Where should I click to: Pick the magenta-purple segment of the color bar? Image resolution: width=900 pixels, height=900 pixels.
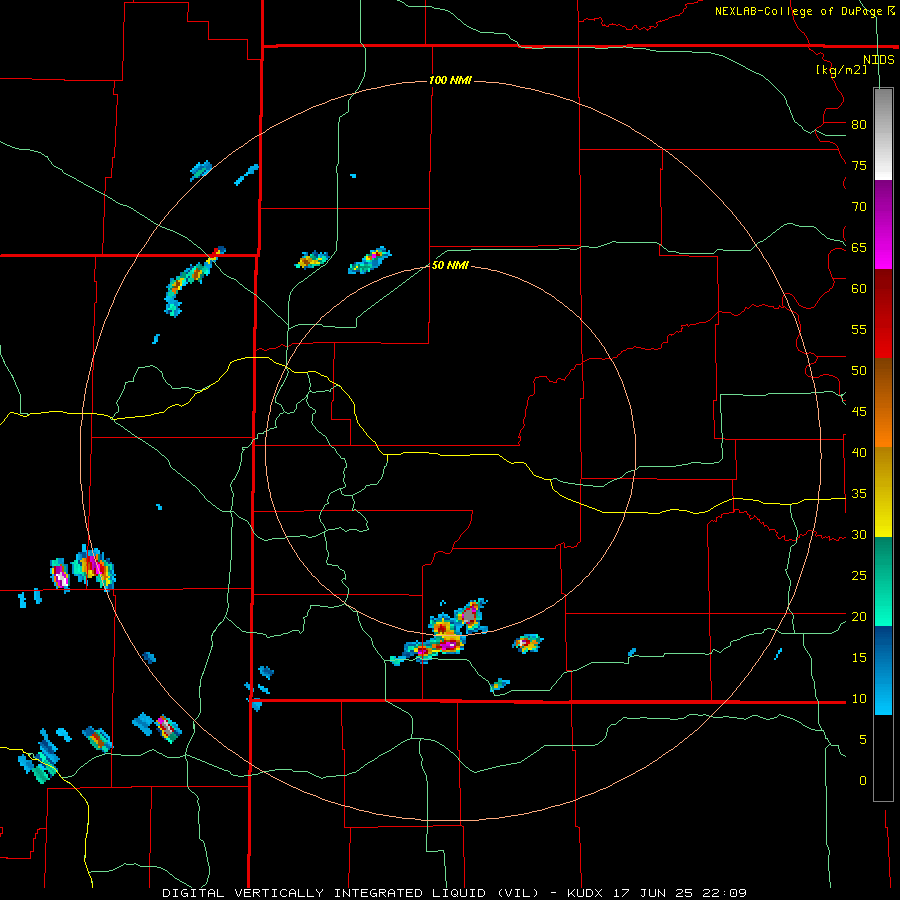click(x=883, y=225)
